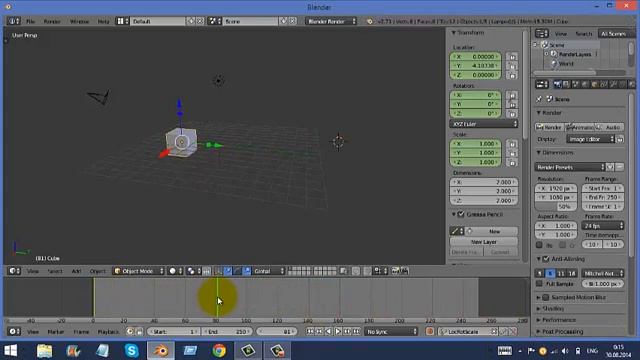Click the Location Y value field

pos(476,66)
